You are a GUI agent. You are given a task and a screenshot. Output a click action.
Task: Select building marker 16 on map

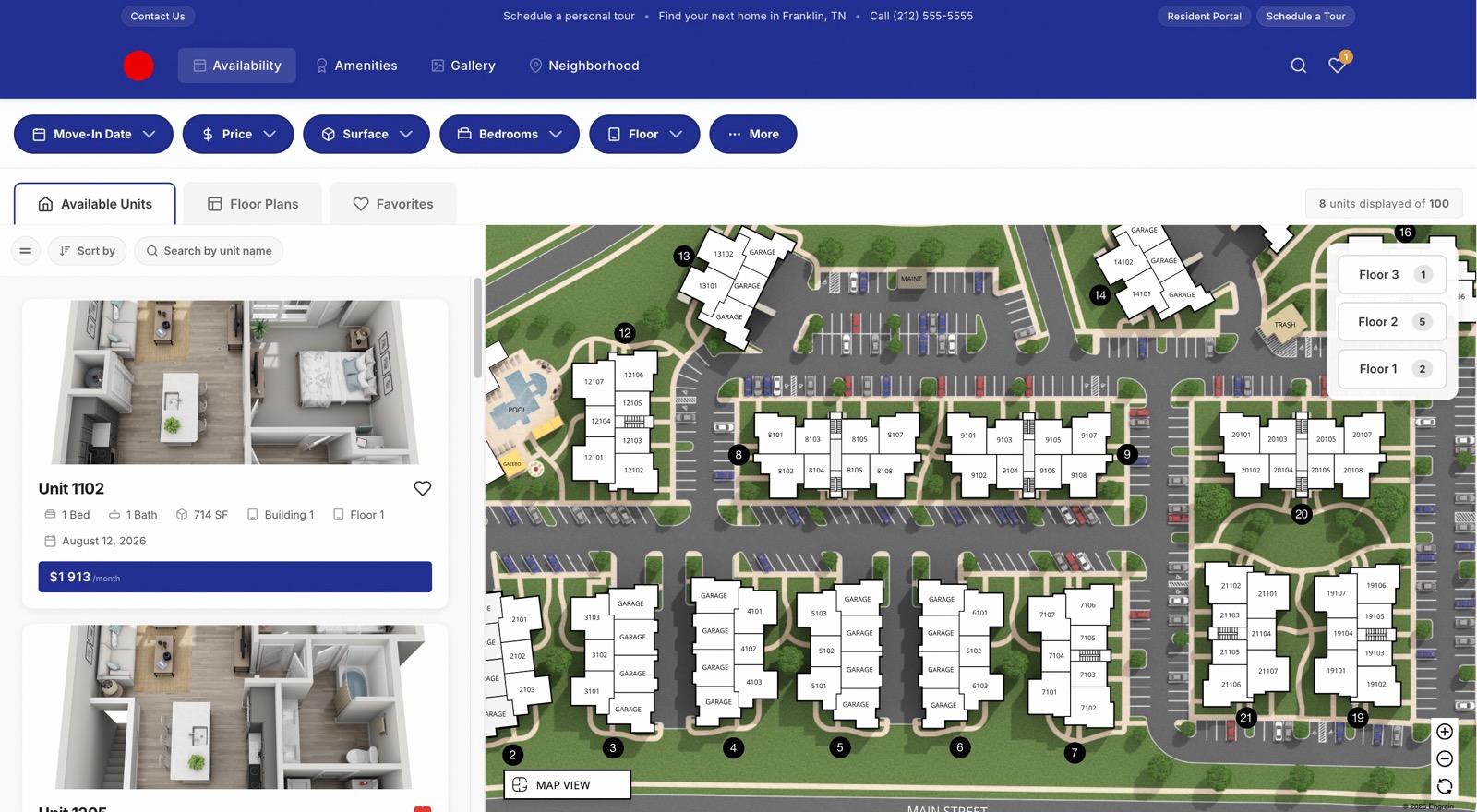1405,233
